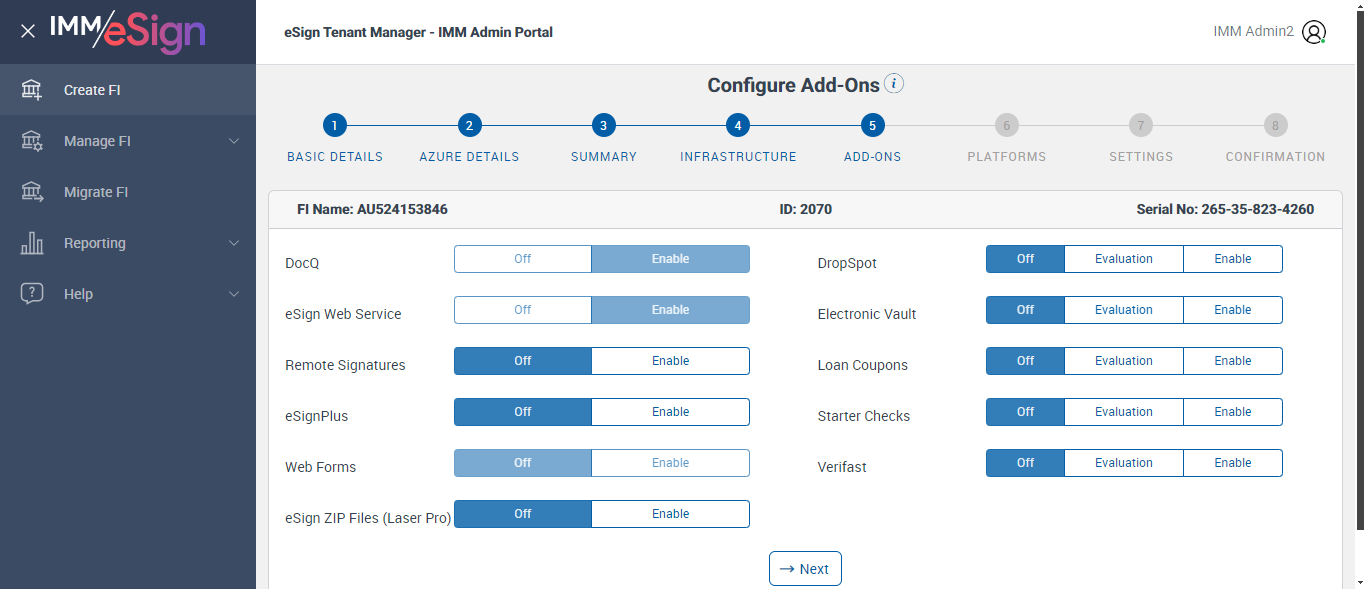1366x589 pixels.
Task: Expand the Help submenu chevron
Action: coord(234,294)
